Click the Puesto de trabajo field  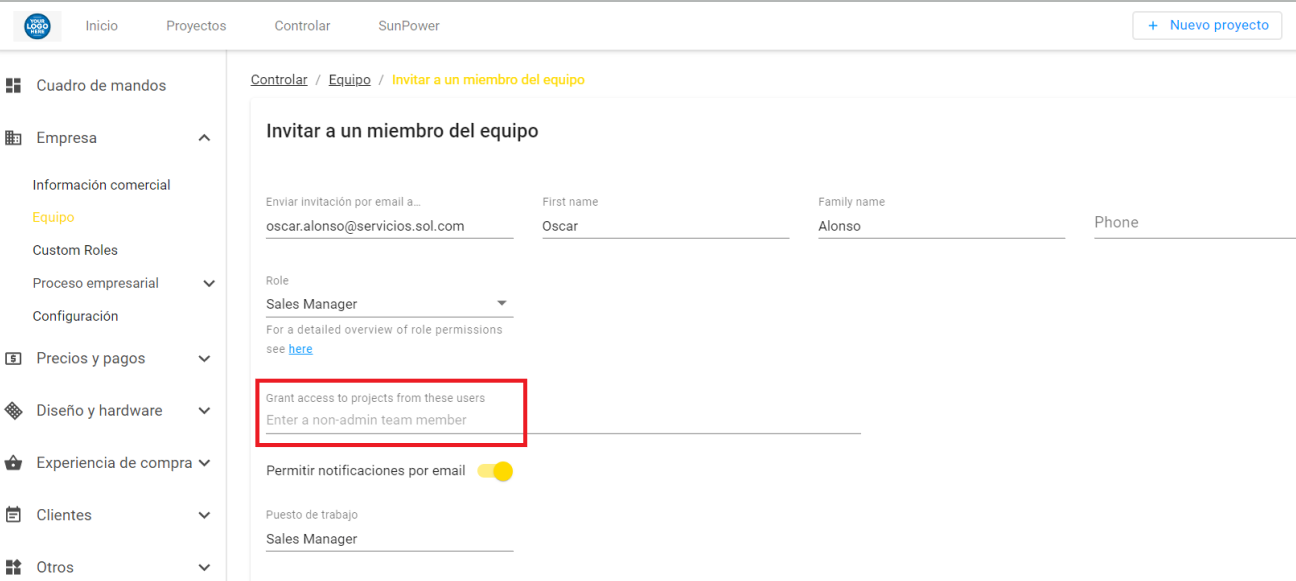(389, 539)
